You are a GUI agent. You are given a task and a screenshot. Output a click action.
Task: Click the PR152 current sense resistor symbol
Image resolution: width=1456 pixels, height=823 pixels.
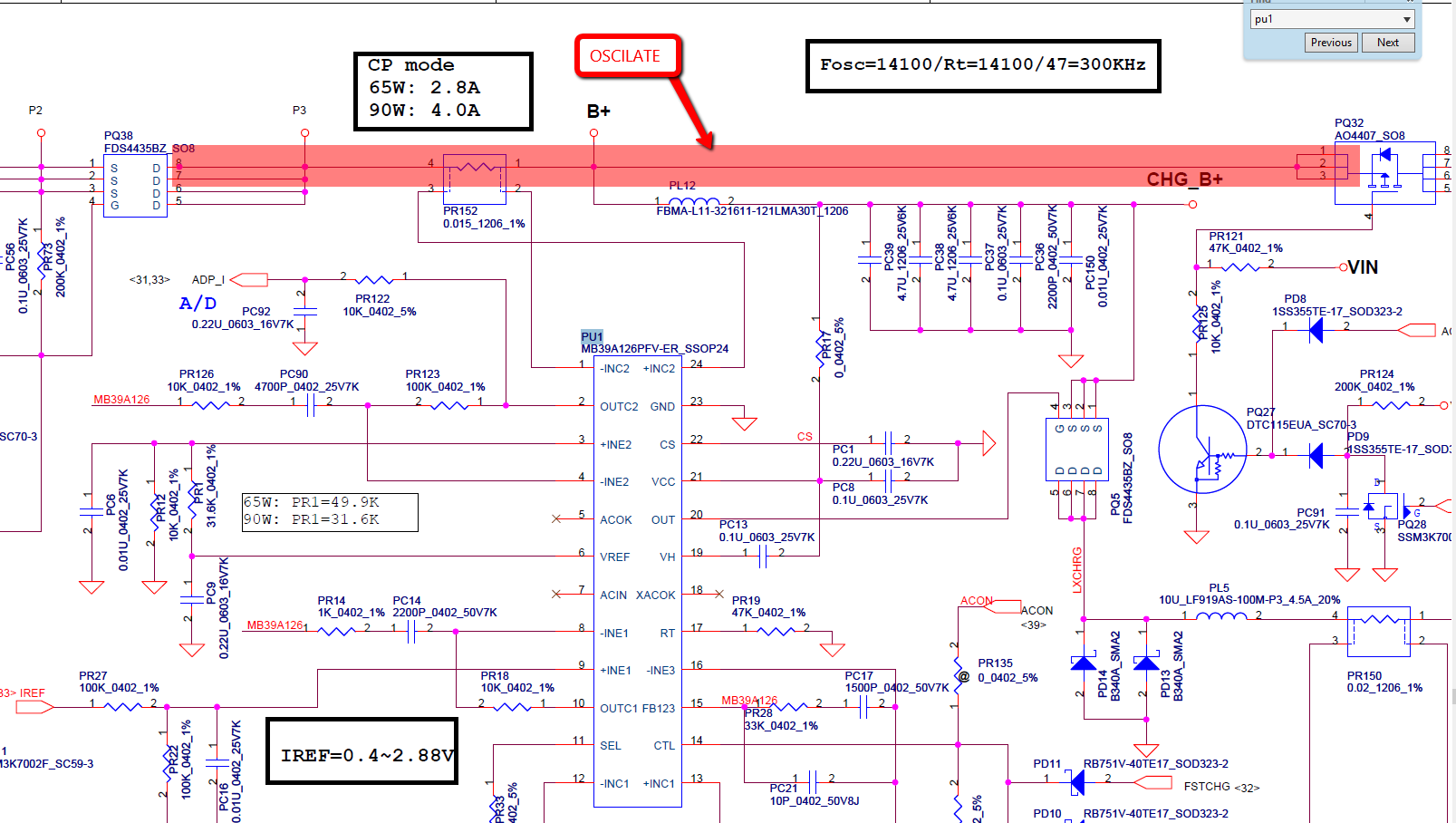pyautogui.click(x=475, y=167)
